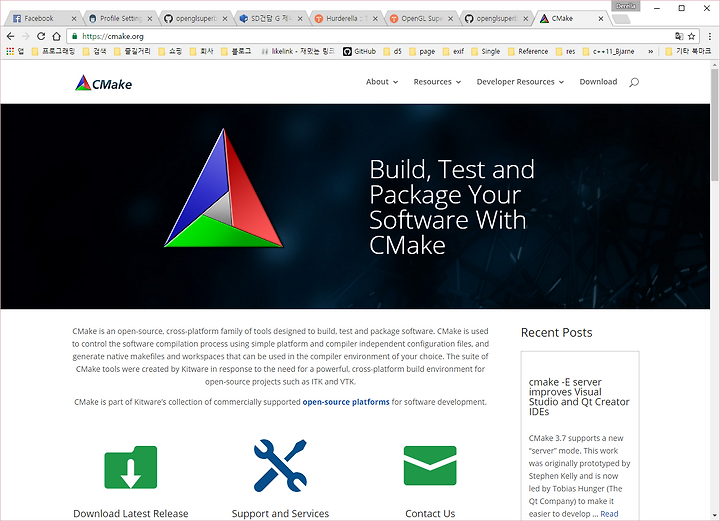Expand the Resources menu

tap(437, 82)
